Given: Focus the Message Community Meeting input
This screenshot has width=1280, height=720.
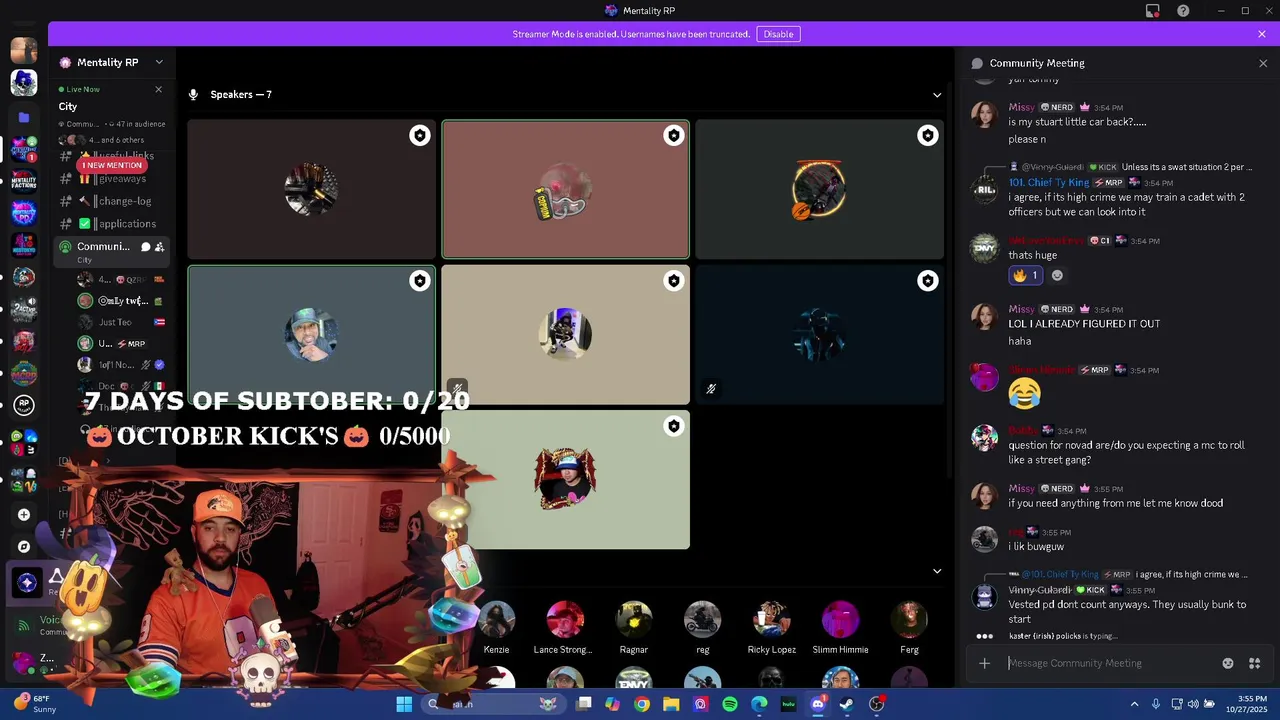Looking at the screenshot, I should pos(1108,663).
